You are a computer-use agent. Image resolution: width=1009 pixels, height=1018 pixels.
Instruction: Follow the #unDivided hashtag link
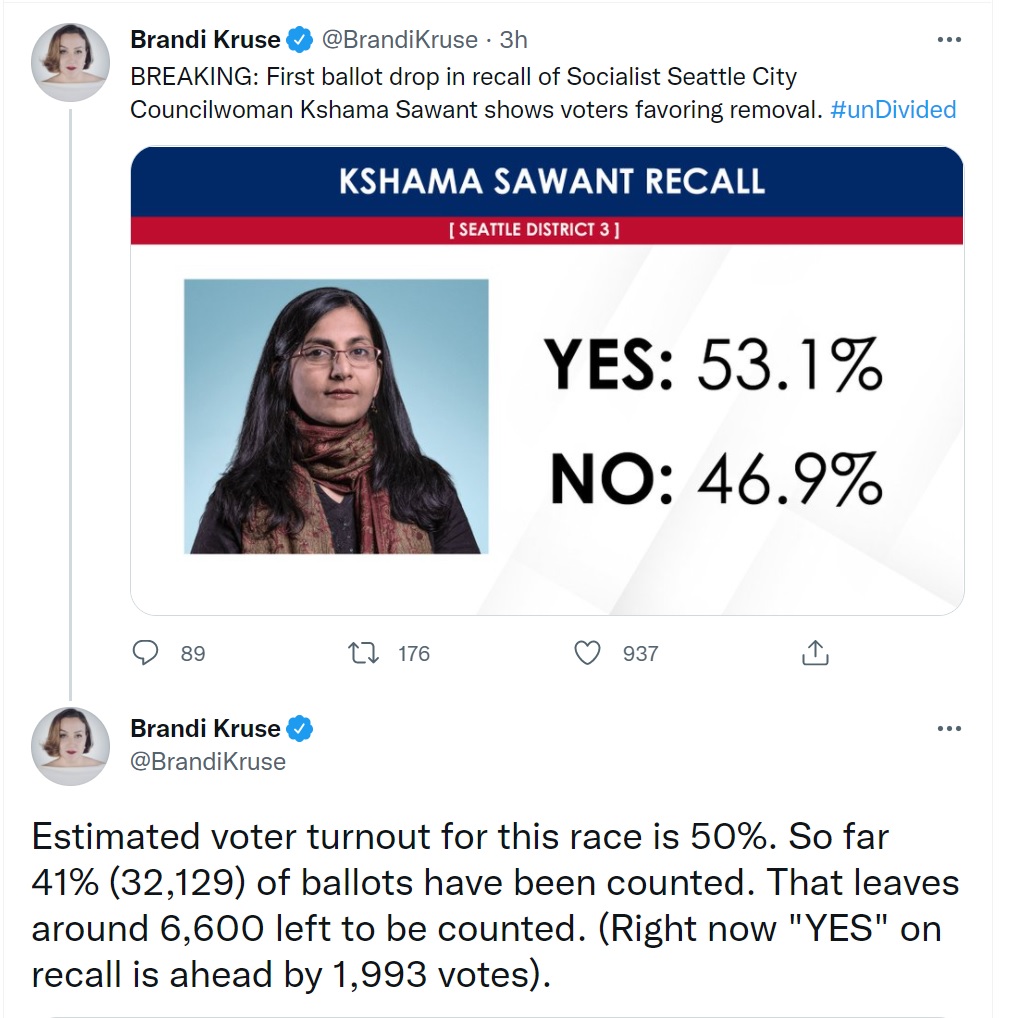(893, 109)
